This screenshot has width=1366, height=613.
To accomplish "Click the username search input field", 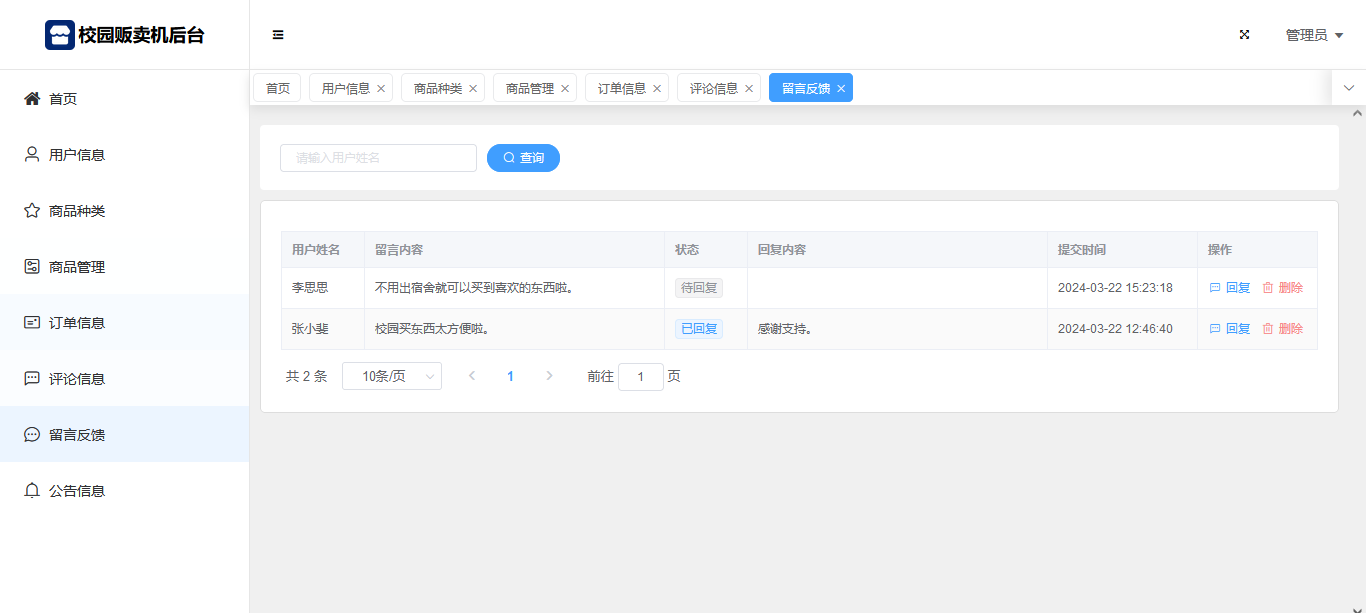I will (378, 158).
